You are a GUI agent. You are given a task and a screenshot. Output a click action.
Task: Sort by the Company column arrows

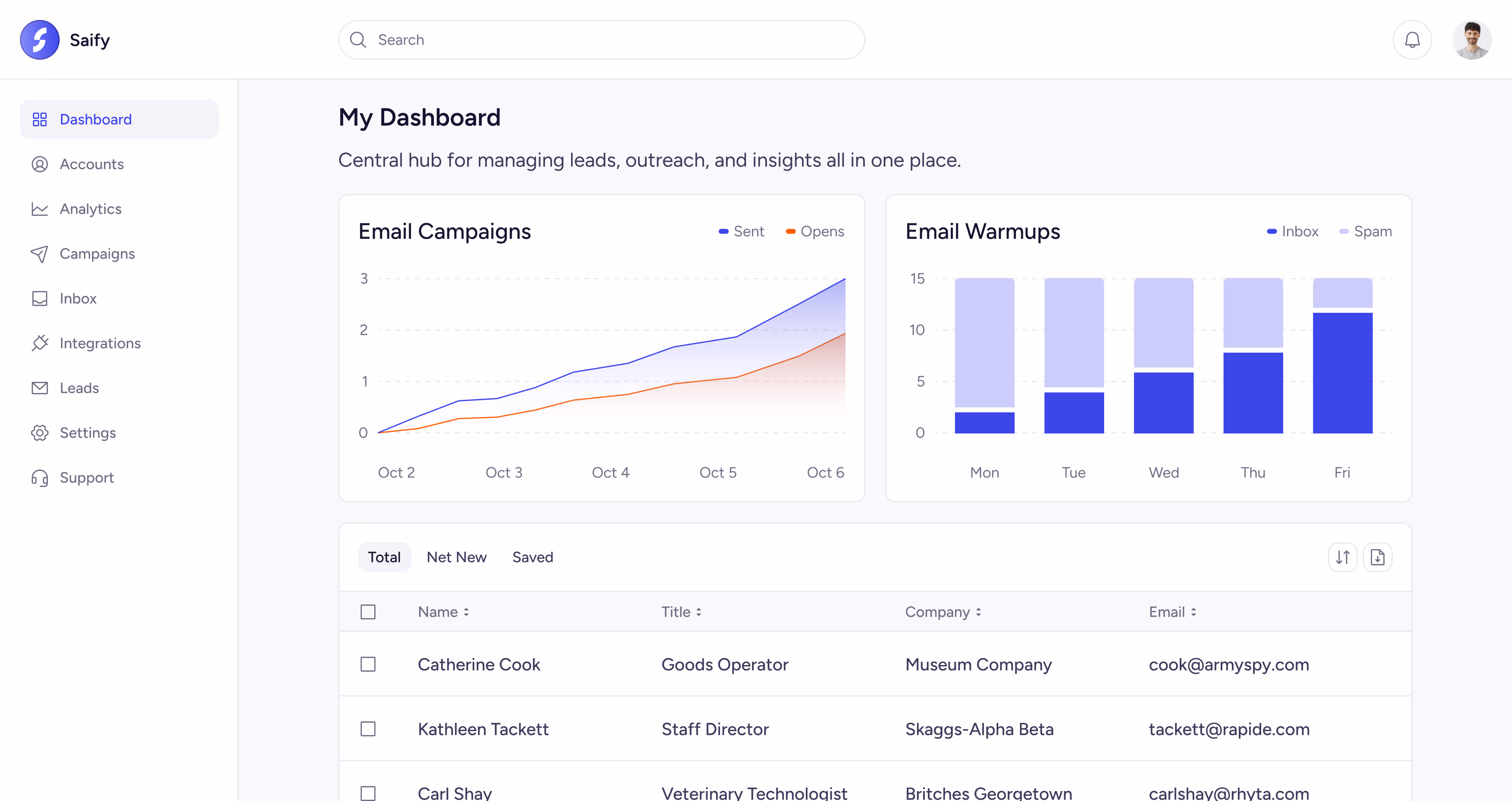[979, 612]
